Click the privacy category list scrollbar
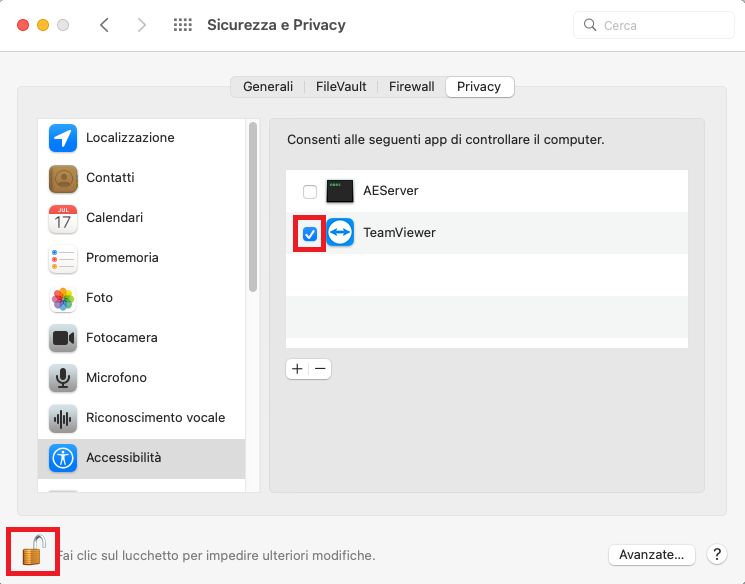 pos(253,207)
